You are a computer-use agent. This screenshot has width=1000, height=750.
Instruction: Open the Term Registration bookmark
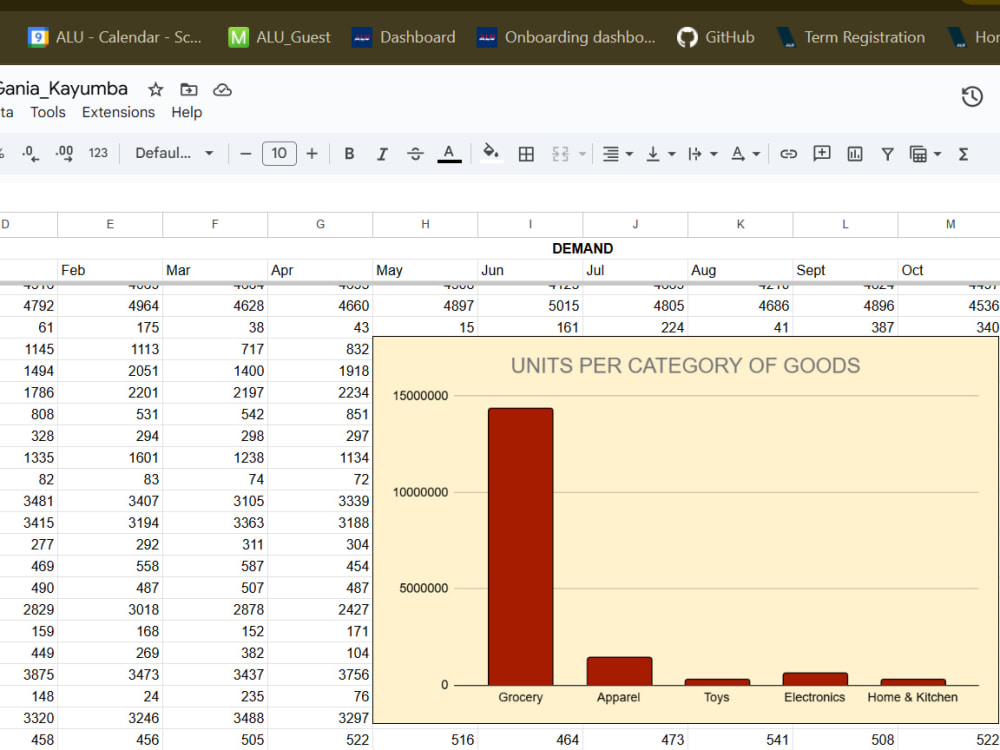pos(851,37)
